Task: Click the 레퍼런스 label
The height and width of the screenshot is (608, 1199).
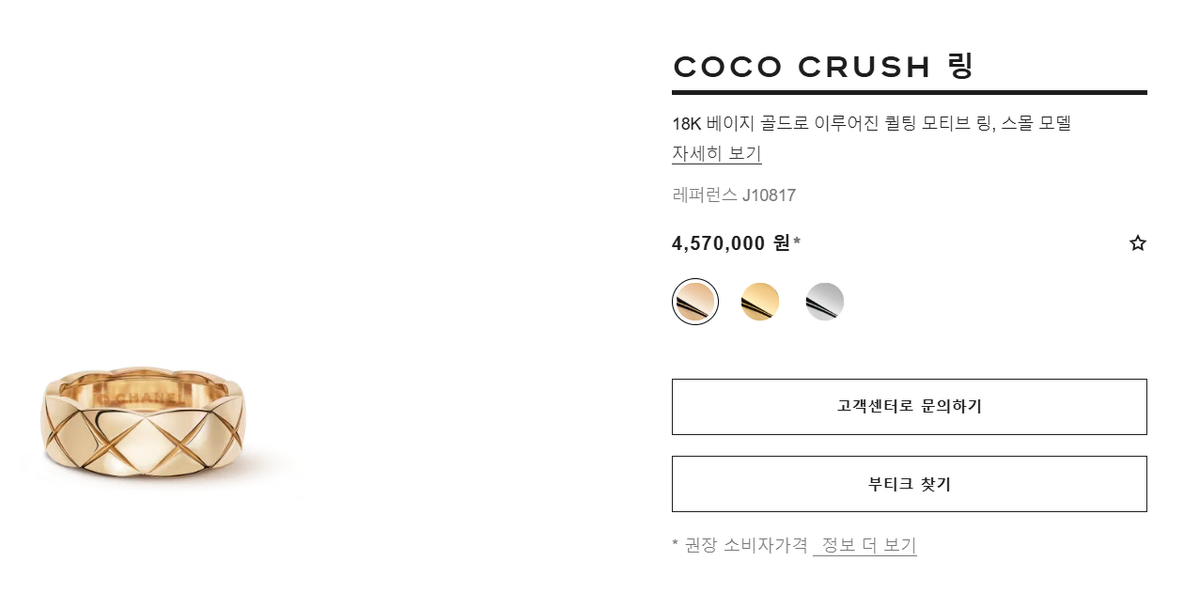Action: point(704,195)
